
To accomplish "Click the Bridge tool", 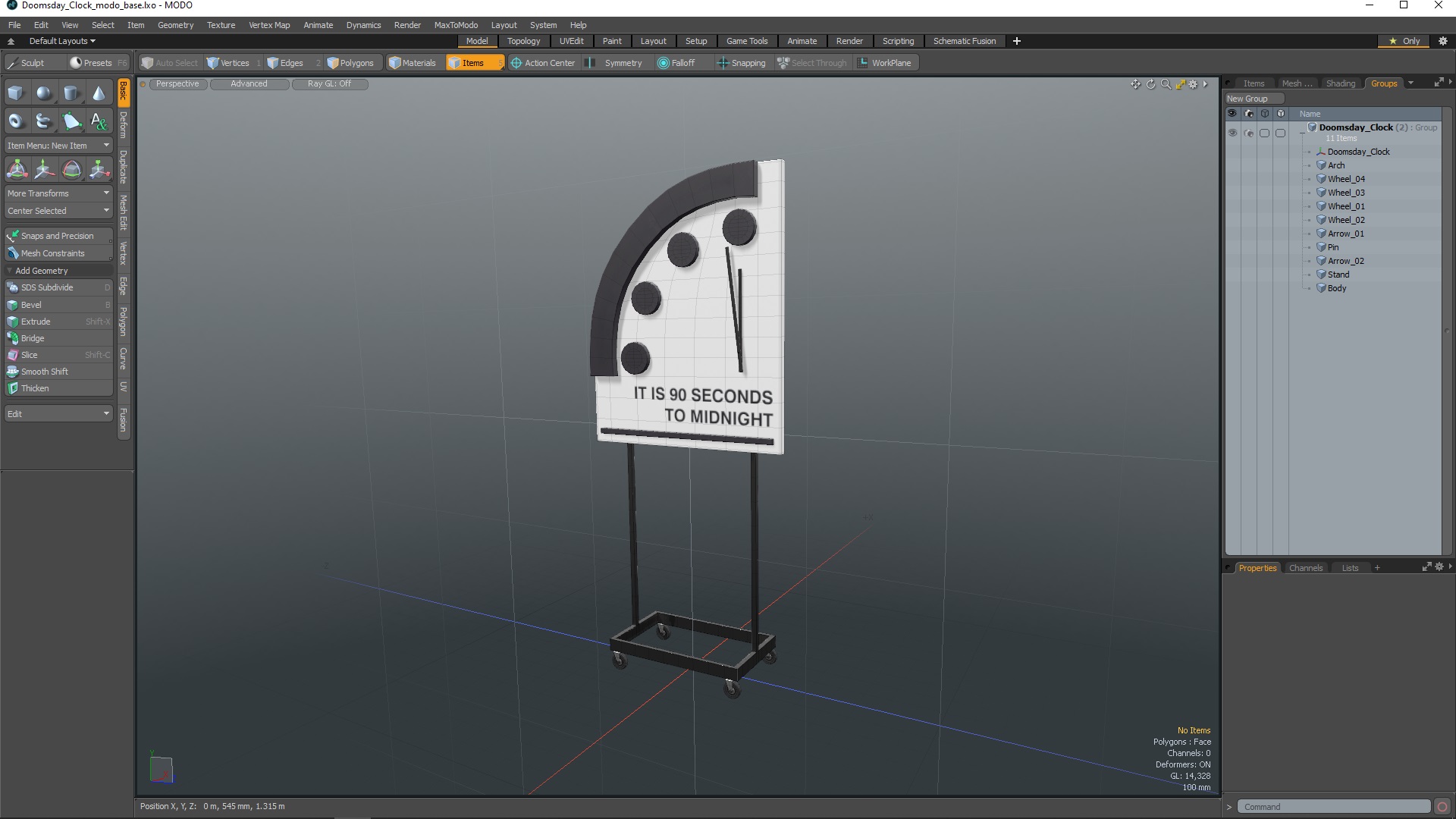I will [58, 338].
